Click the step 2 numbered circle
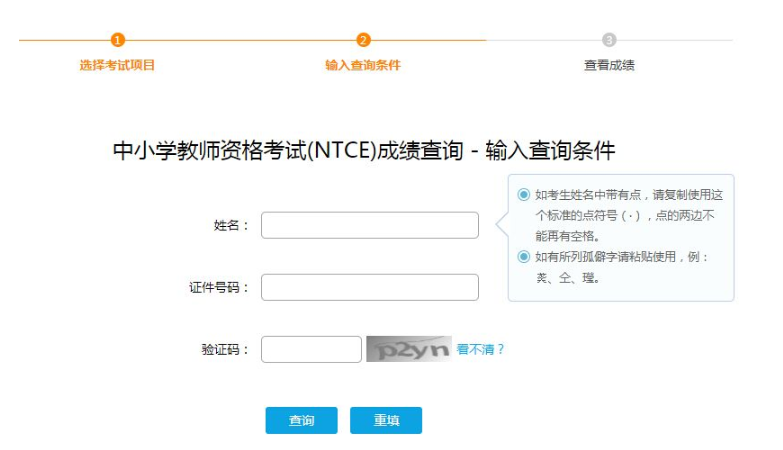Image resolution: width=783 pixels, height=450 pixels. pos(363,40)
